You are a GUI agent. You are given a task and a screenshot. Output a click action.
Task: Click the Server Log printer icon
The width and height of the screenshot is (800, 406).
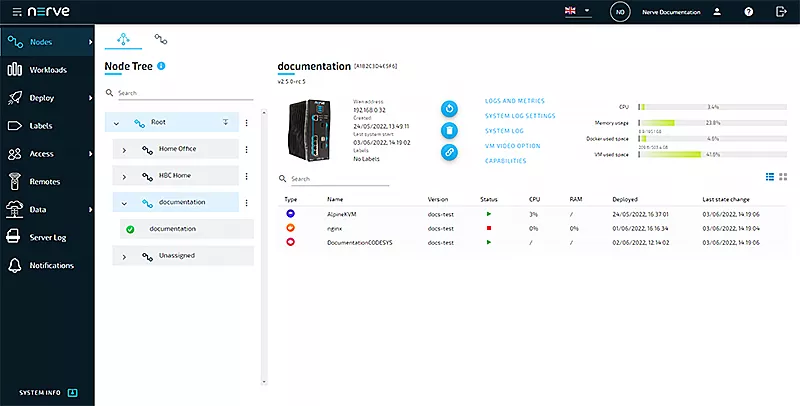(14, 238)
